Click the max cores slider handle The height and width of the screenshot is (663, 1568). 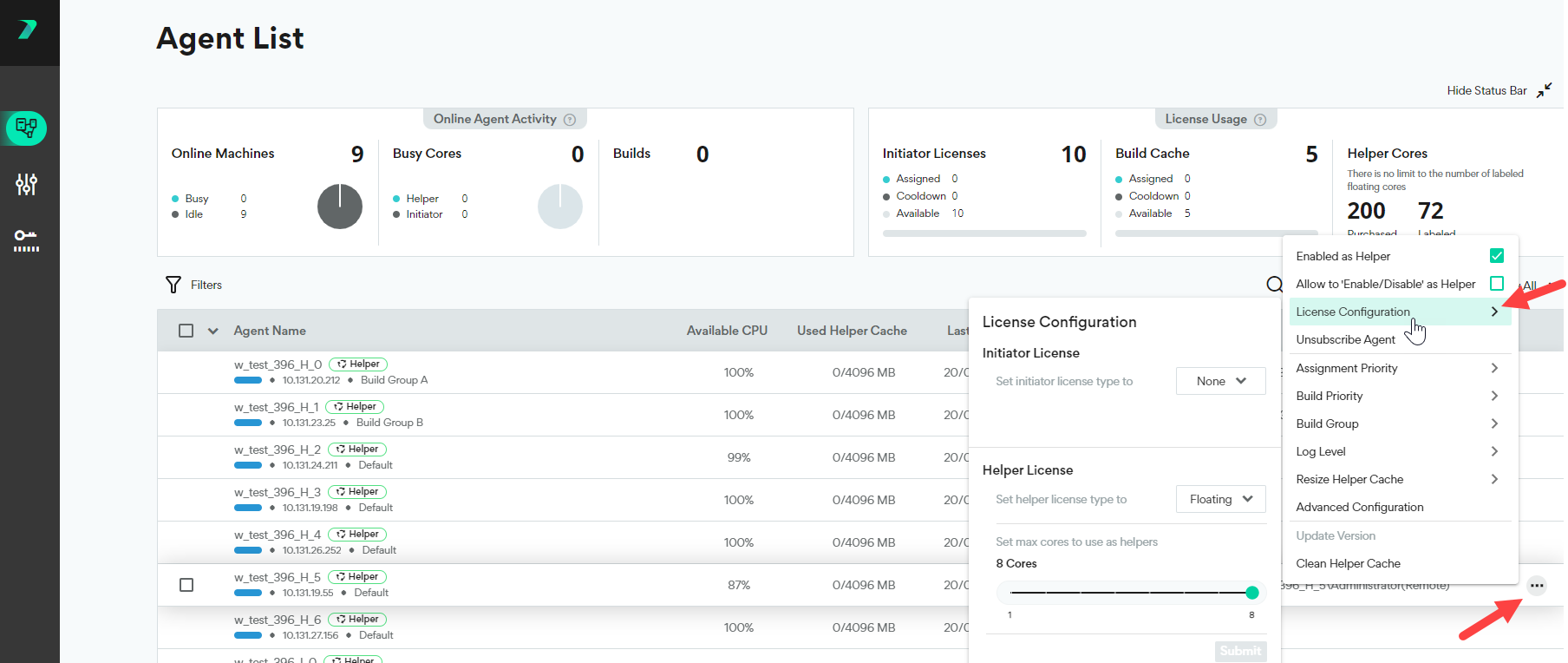[1252, 593]
